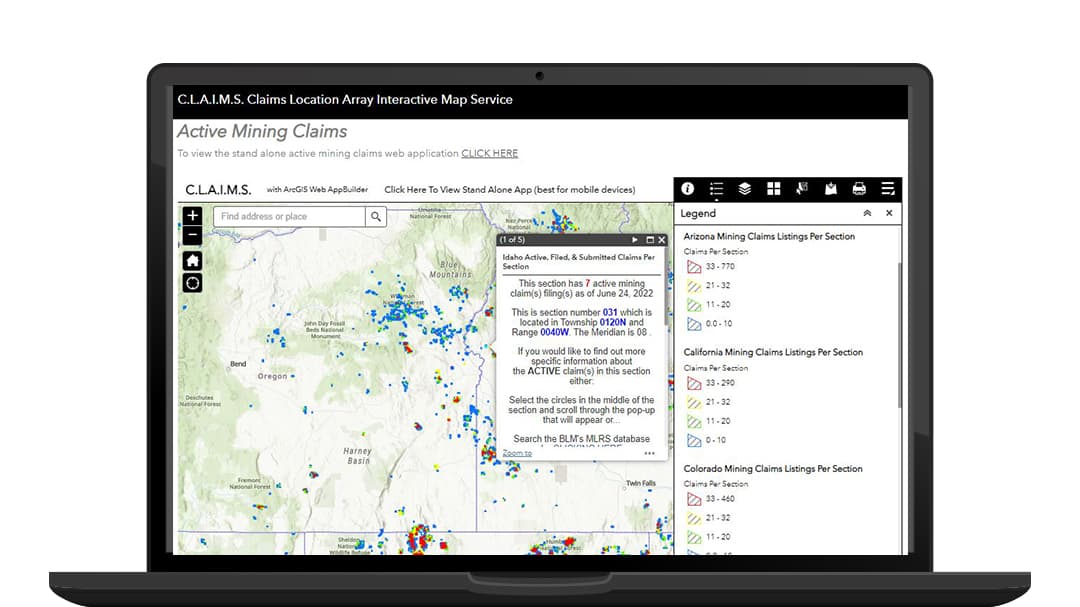
Task: Zoom in with the plus button
Action: [x=192, y=216]
